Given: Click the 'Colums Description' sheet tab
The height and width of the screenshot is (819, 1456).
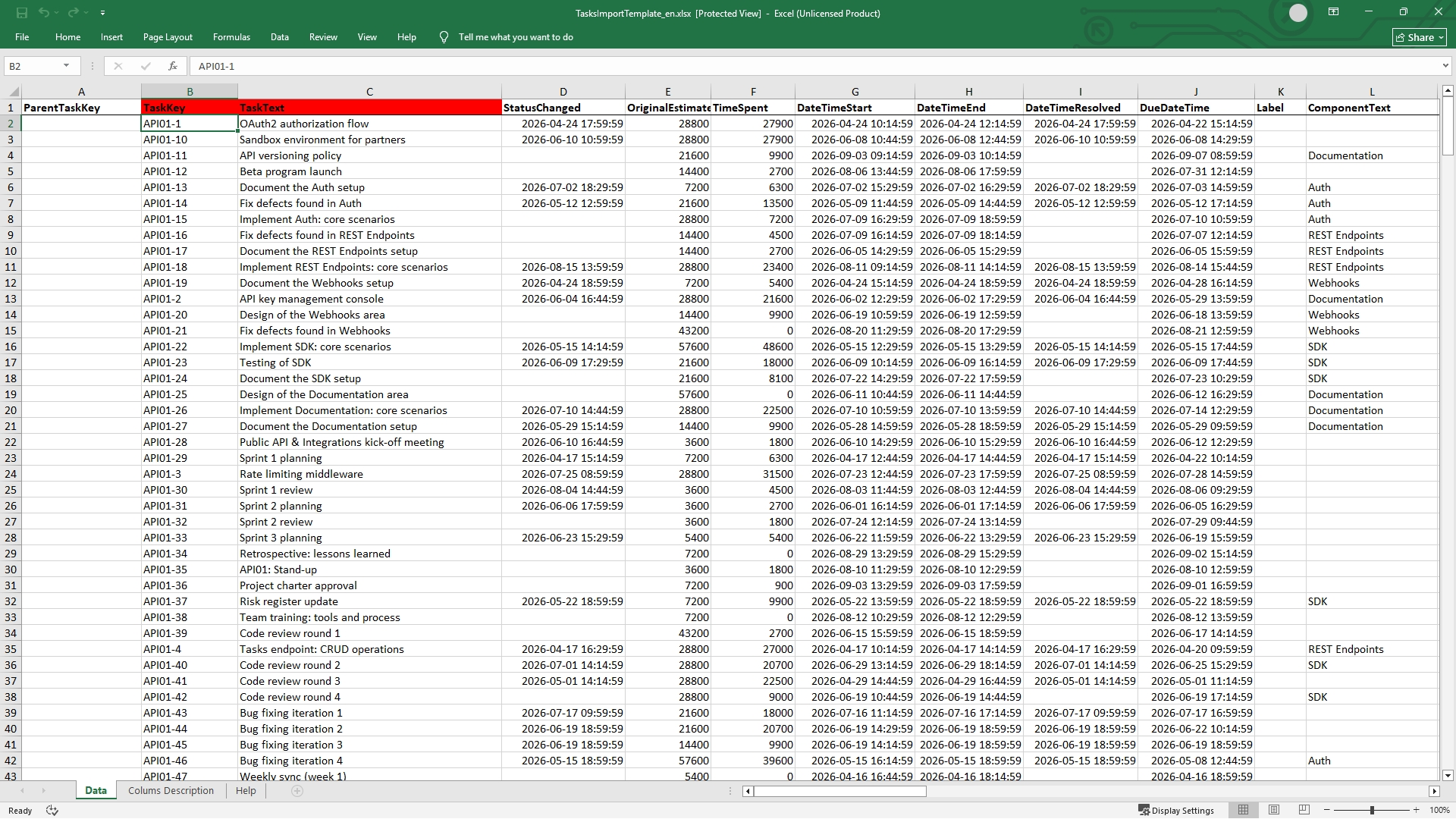Looking at the screenshot, I should (x=171, y=790).
